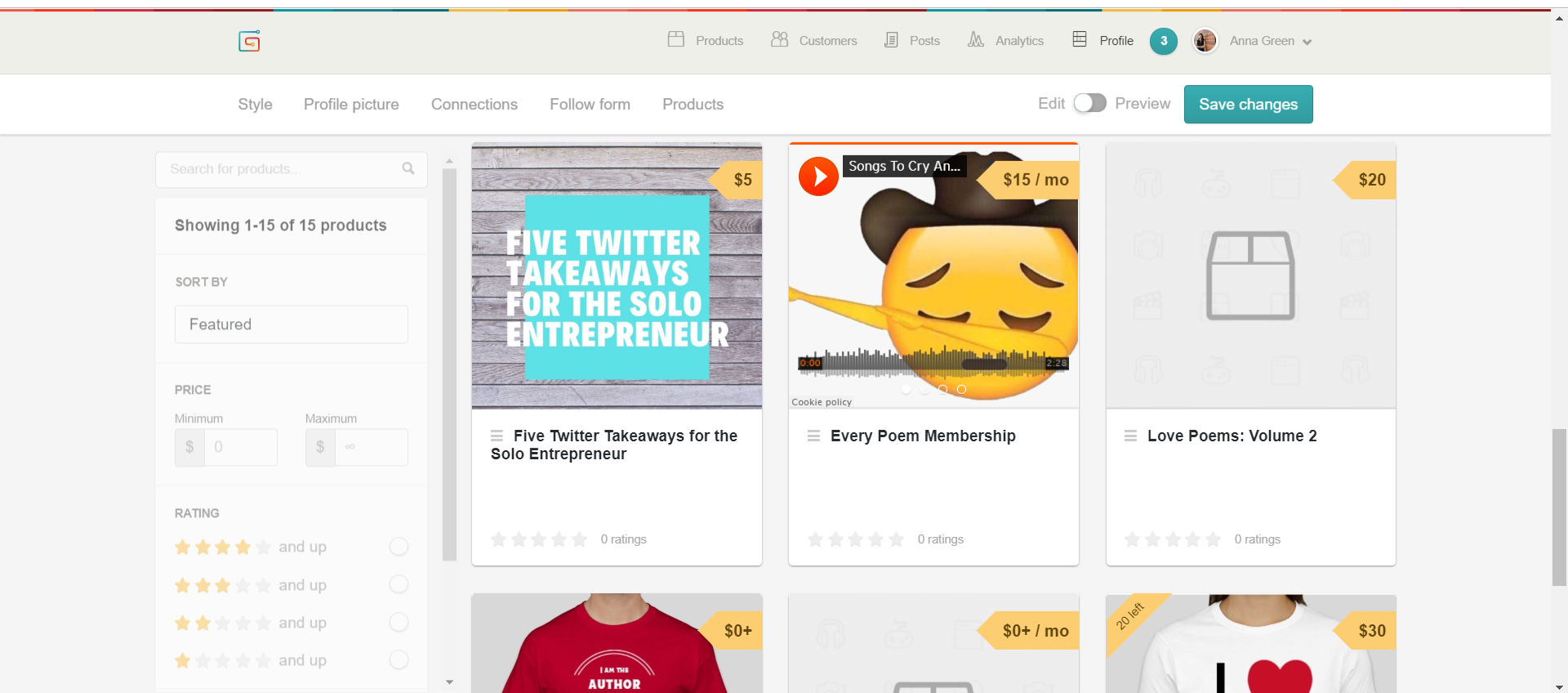Screen dimensions: 1568x693
Task: Open the Cookie policy link
Action: point(820,401)
